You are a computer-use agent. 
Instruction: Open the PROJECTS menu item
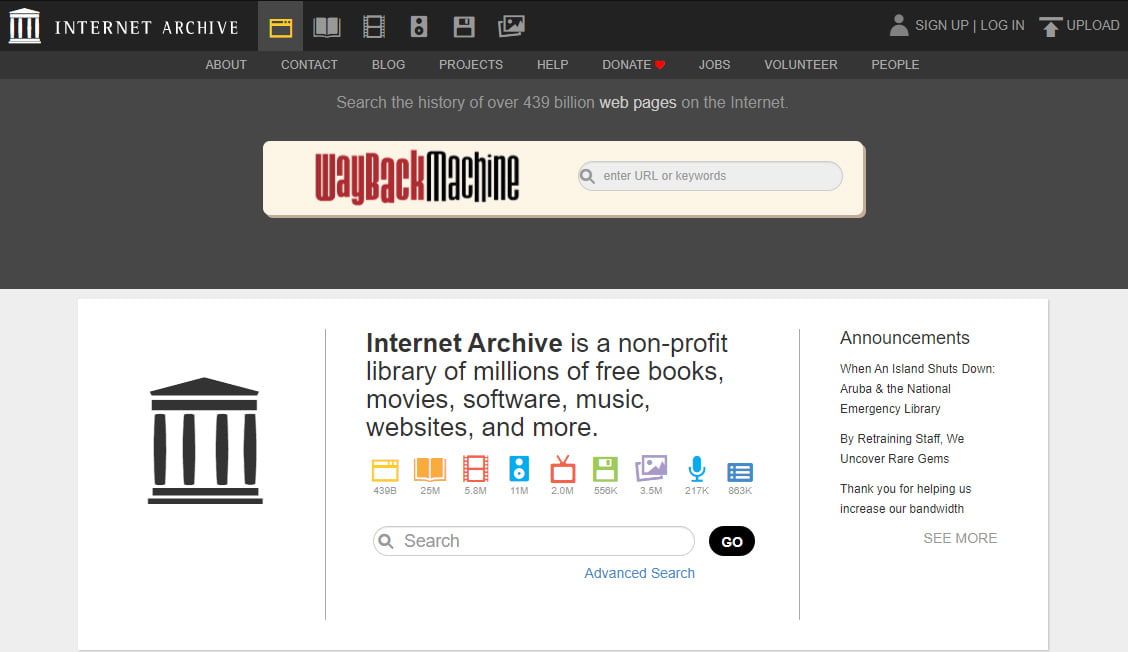click(471, 65)
